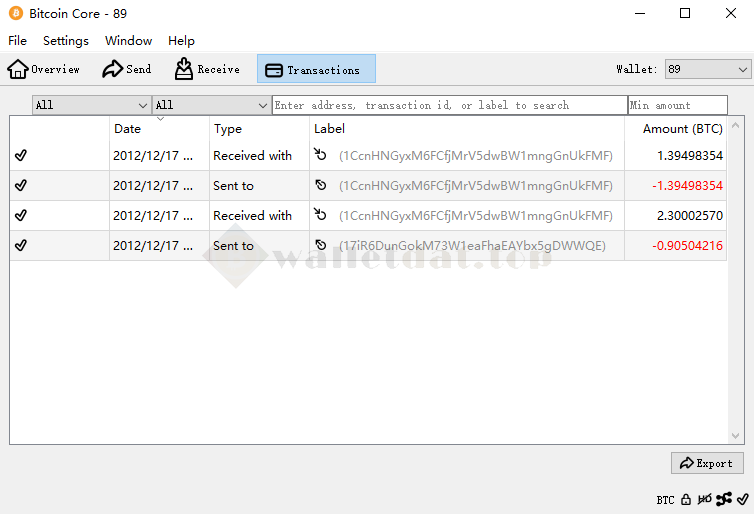Screen dimensions: 754x514
Task: Sort transactions by Amount (BTC) column
Action: tap(682, 129)
